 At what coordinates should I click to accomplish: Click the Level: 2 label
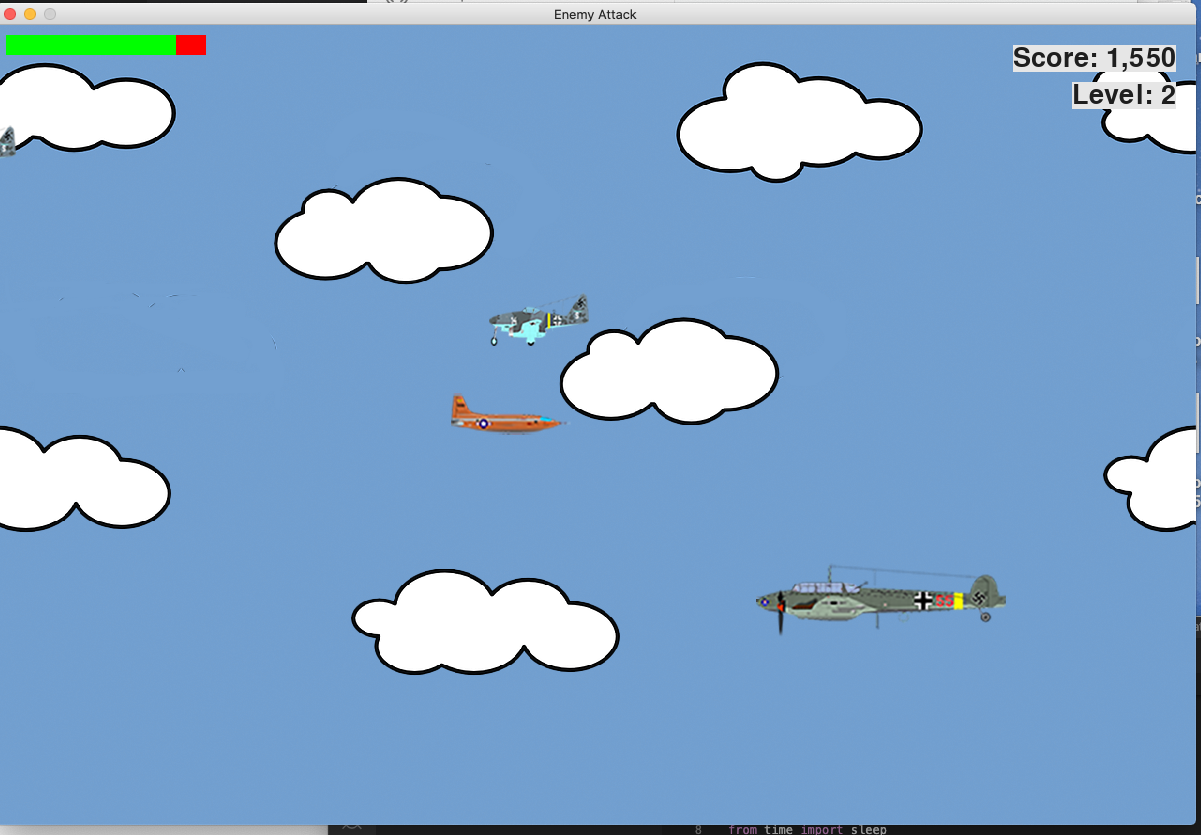coord(1124,96)
